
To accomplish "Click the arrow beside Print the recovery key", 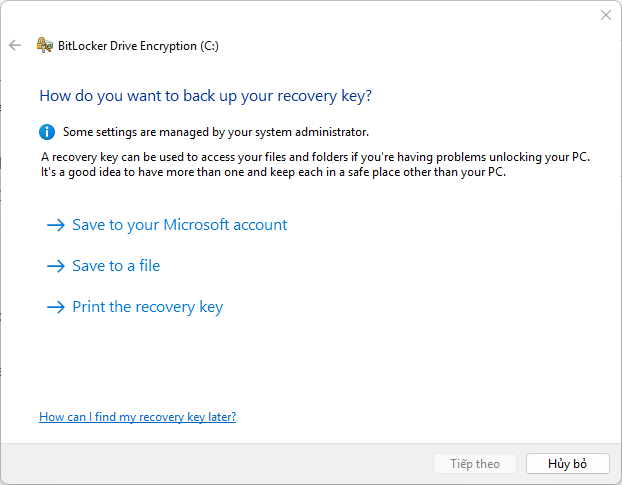I will [56, 307].
